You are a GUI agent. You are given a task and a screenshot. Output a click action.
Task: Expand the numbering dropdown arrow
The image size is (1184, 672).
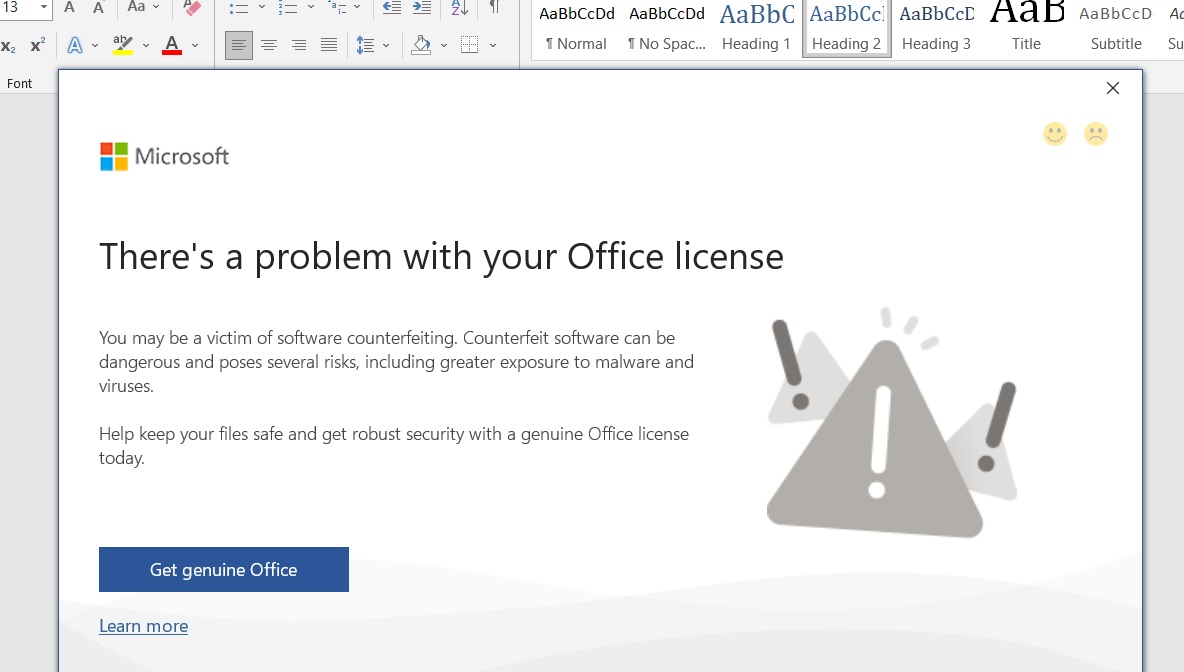click(310, 8)
